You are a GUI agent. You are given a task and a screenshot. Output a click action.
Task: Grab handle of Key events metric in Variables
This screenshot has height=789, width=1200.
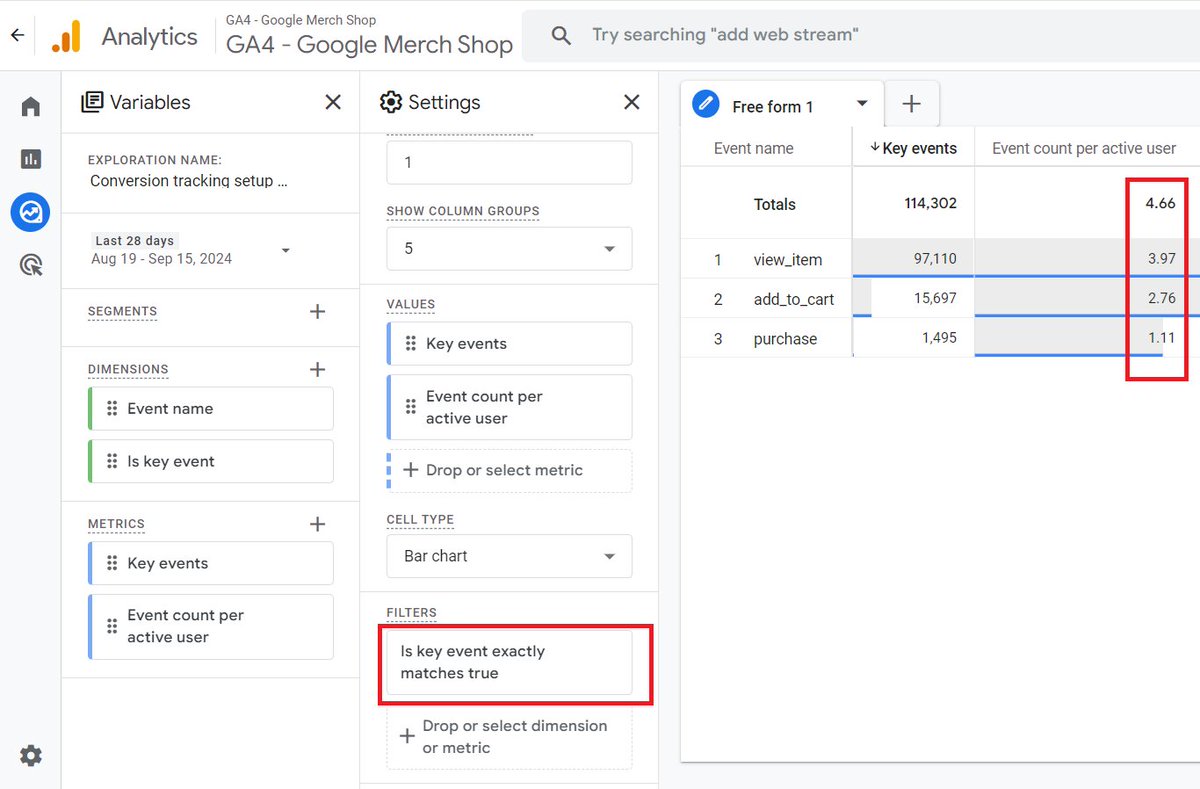[112, 563]
